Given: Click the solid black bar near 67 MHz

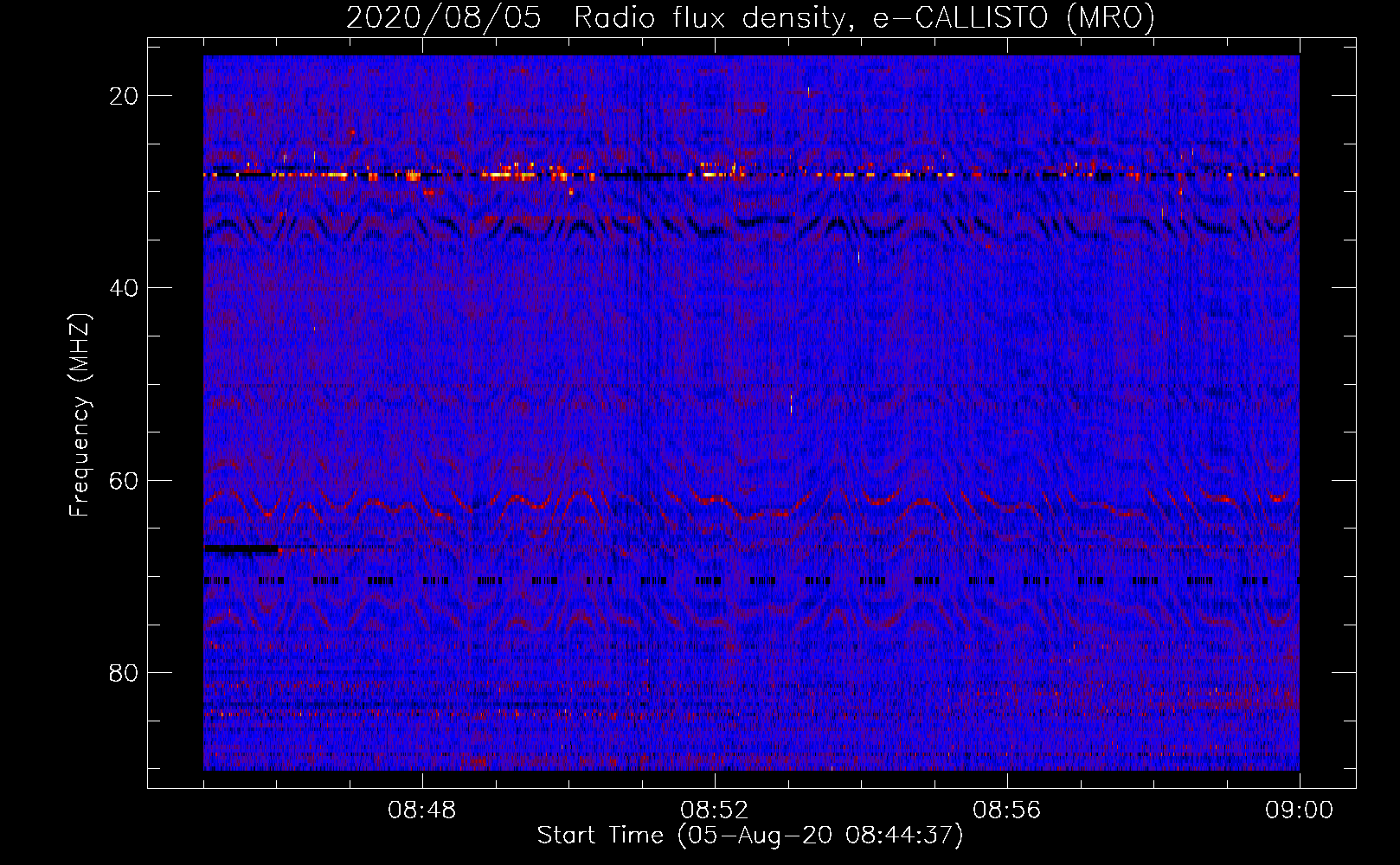Looking at the screenshot, I should point(241,548).
